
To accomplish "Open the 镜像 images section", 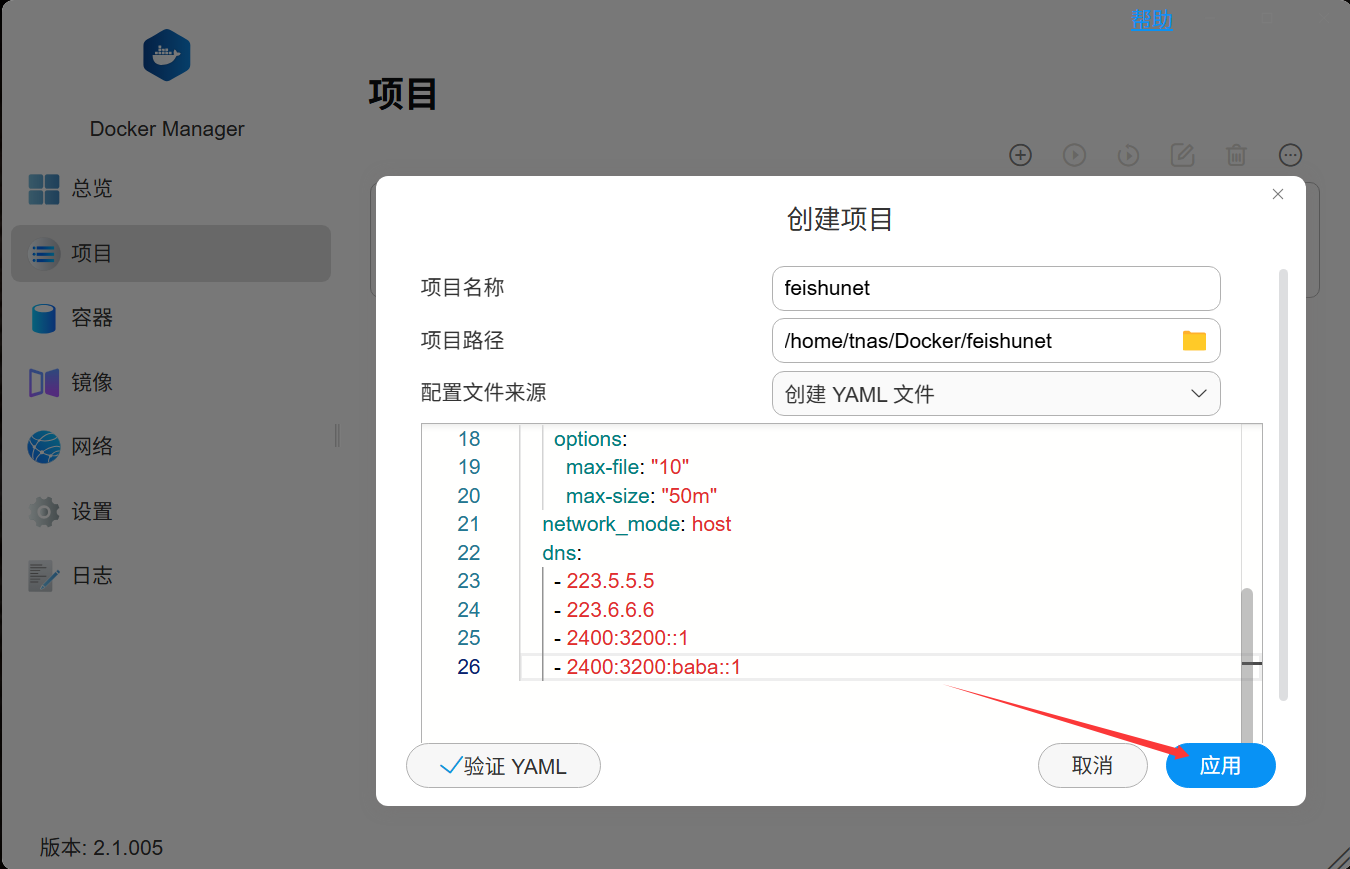I will pos(171,382).
